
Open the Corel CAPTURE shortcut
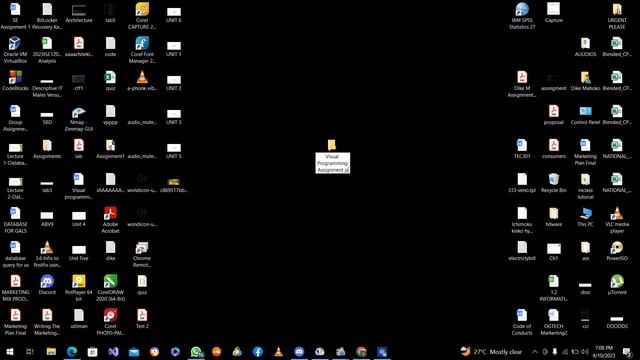click(x=142, y=16)
